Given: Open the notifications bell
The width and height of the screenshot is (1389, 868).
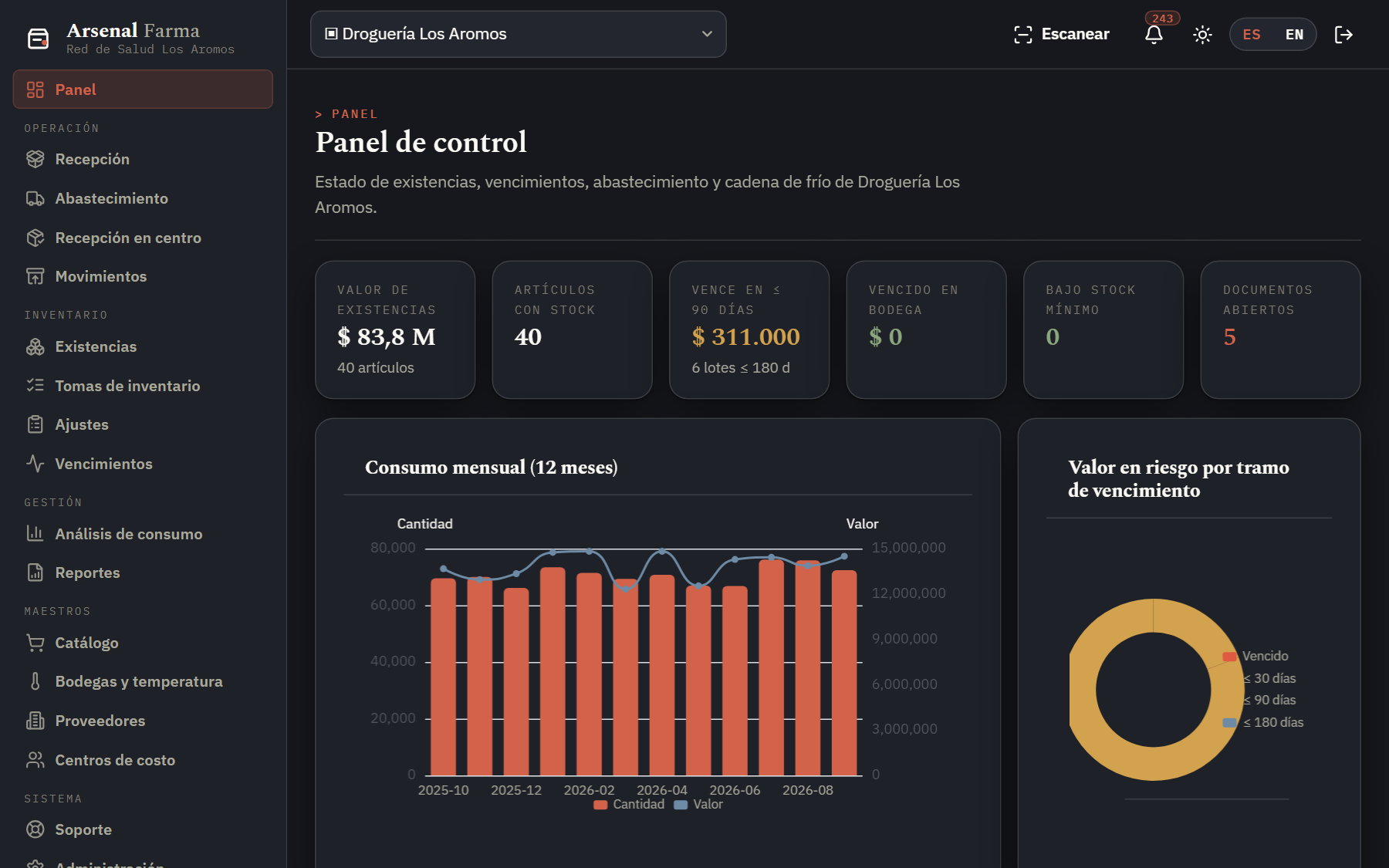Looking at the screenshot, I should point(1154,35).
